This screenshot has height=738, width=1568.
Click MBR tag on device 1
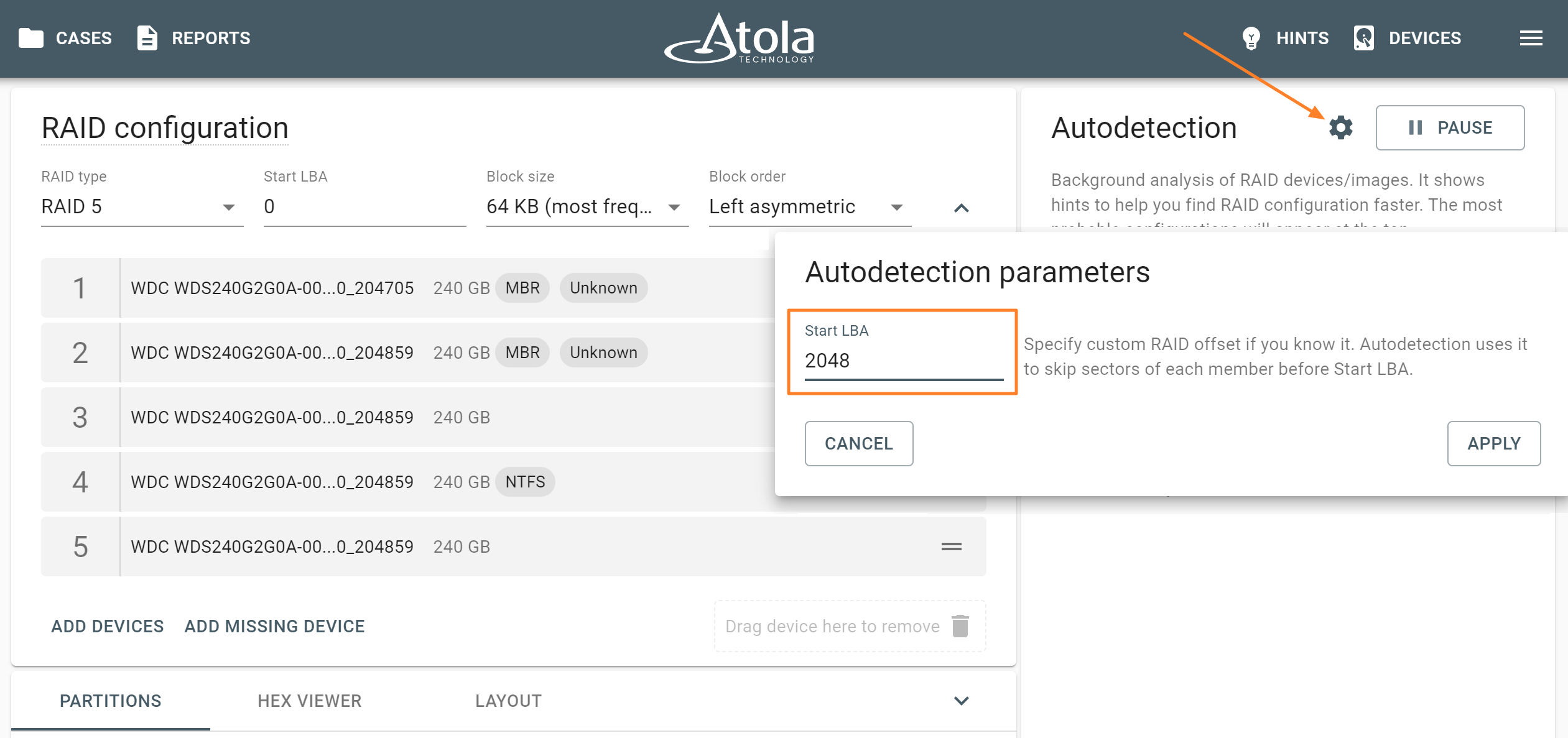(x=522, y=288)
